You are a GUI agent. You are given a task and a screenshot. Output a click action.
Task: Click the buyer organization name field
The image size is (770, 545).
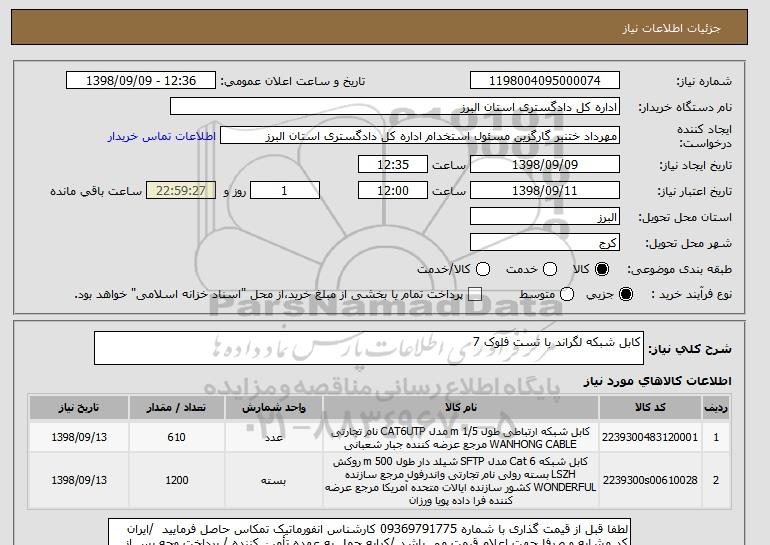(395, 107)
